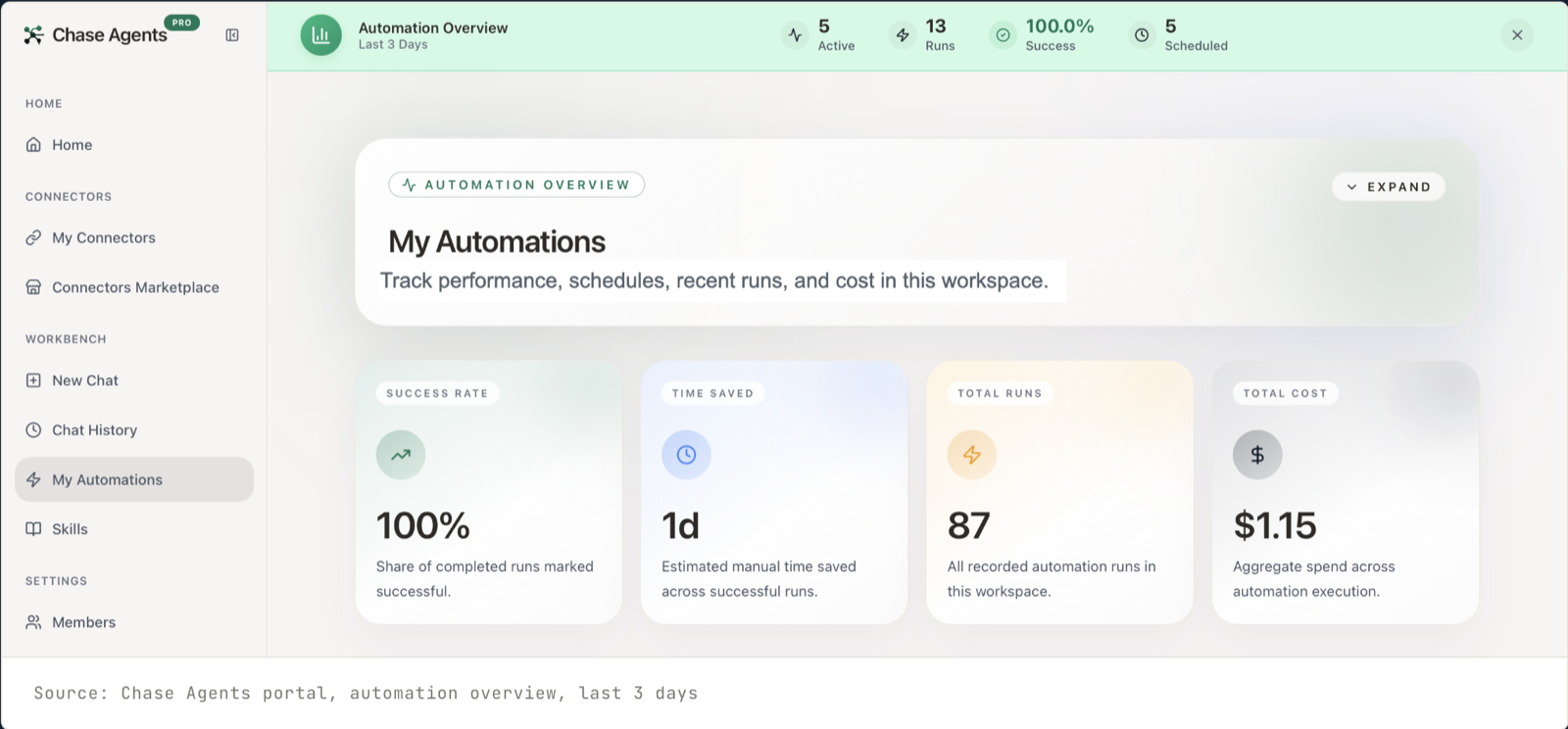This screenshot has width=1568, height=729.
Task: Click the My Connectors link icon
Action: tap(33, 238)
